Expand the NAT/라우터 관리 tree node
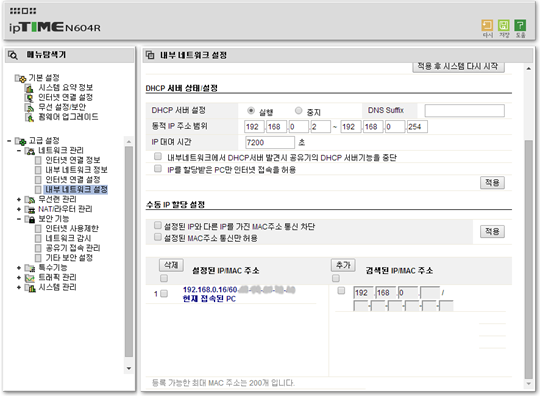Viewport: 540px width, 396px height. [x=19, y=209]
